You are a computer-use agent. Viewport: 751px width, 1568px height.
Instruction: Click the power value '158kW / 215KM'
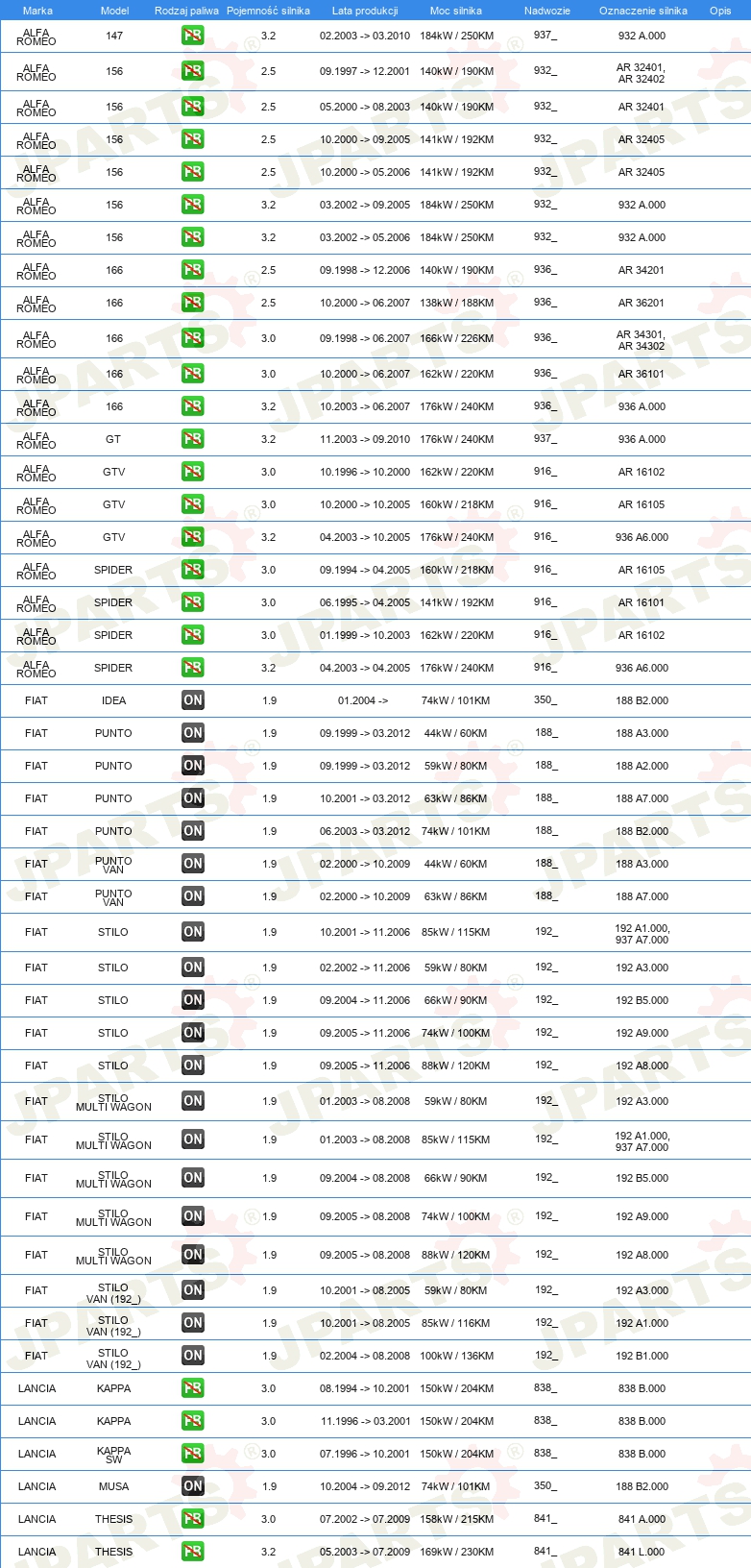coord(456,1519)
